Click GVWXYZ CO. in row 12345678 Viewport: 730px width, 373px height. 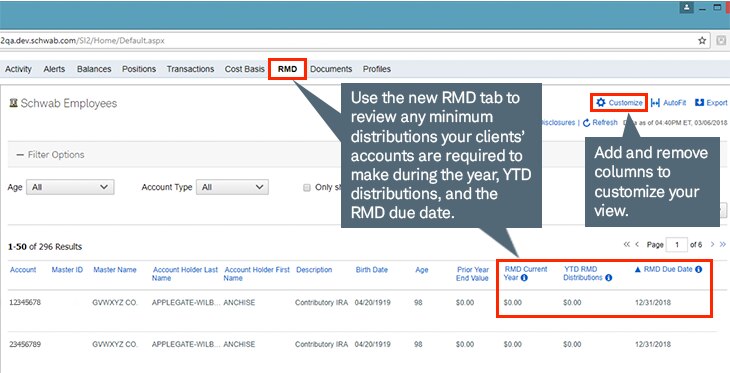[115, 302]
